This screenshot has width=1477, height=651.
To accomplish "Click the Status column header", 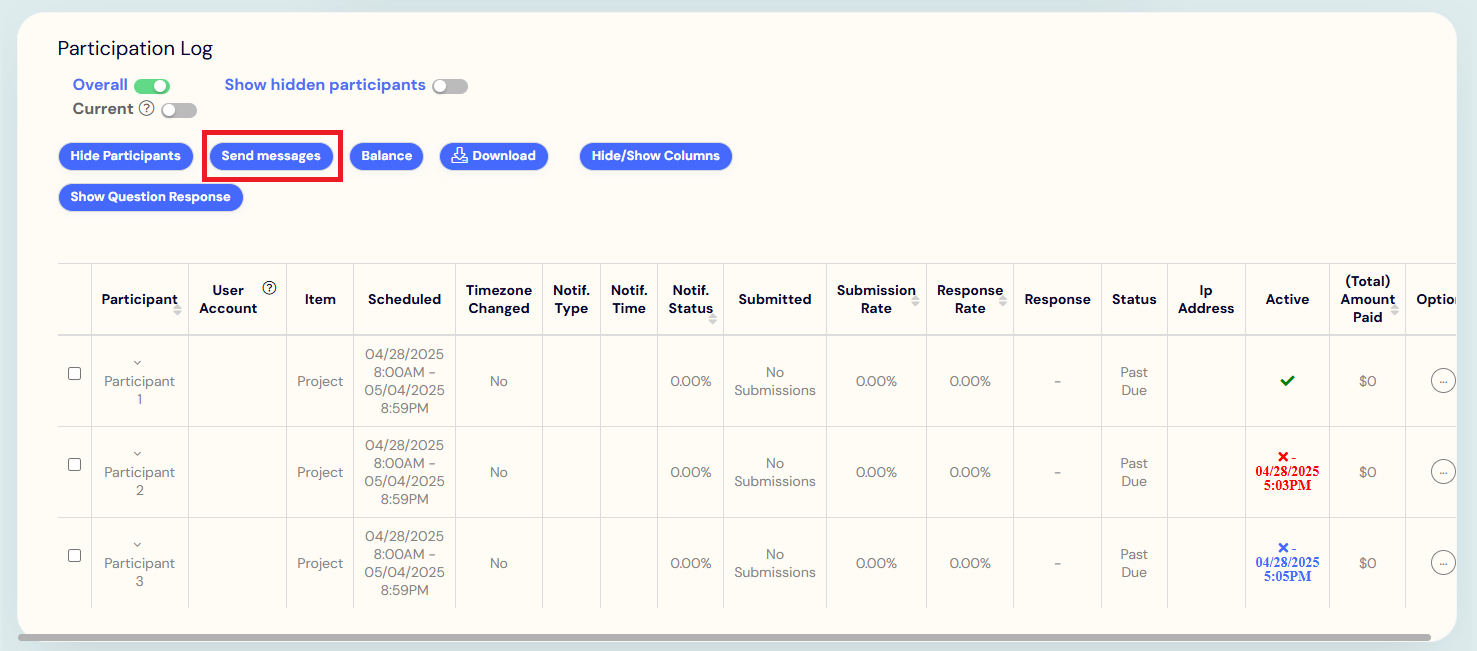I will tap(1134, 299).
